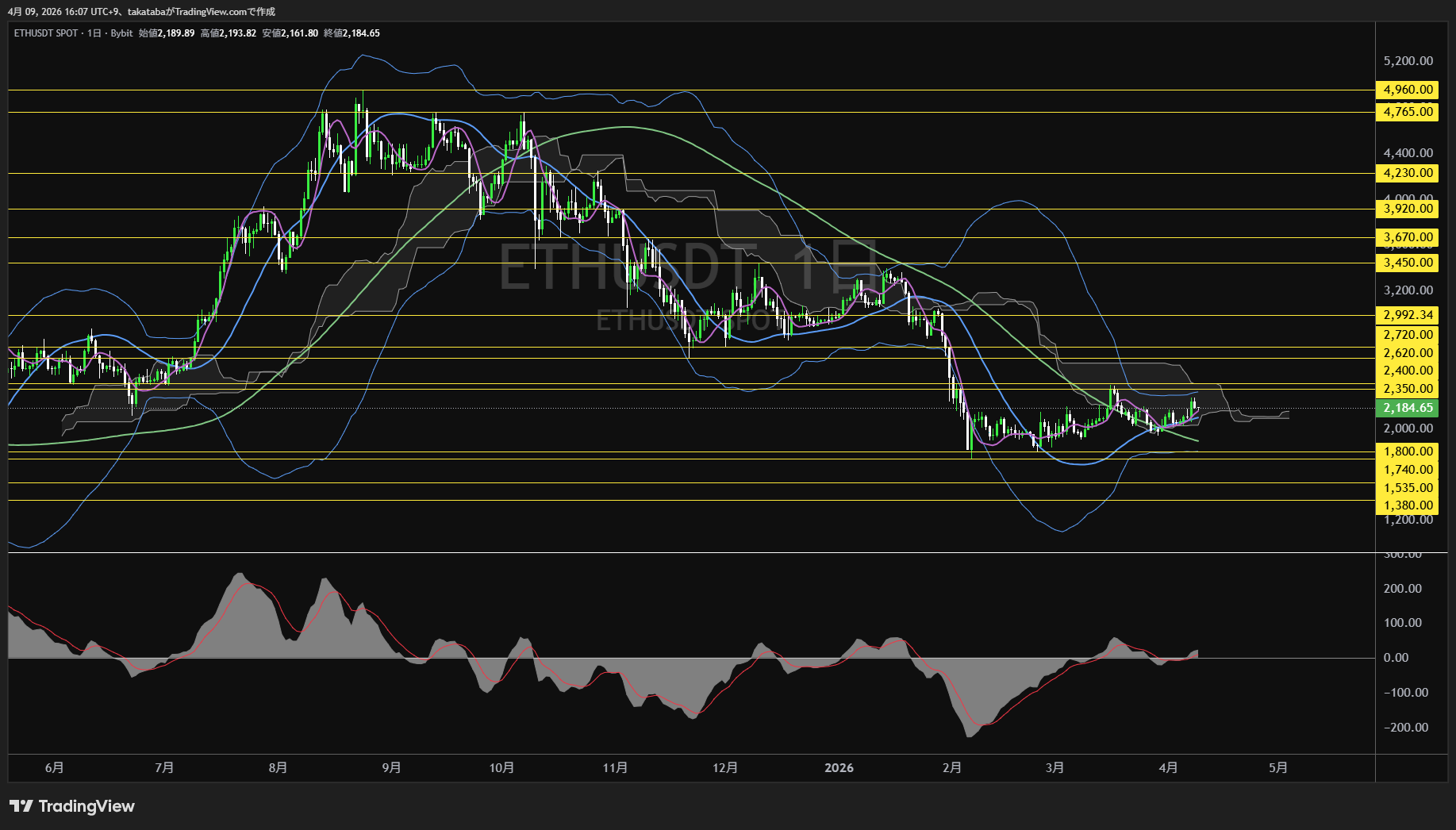Viewport: 1456px width, 830px height.
Task: Click 12月 on the date axis
Action: (x=725, y=767)
